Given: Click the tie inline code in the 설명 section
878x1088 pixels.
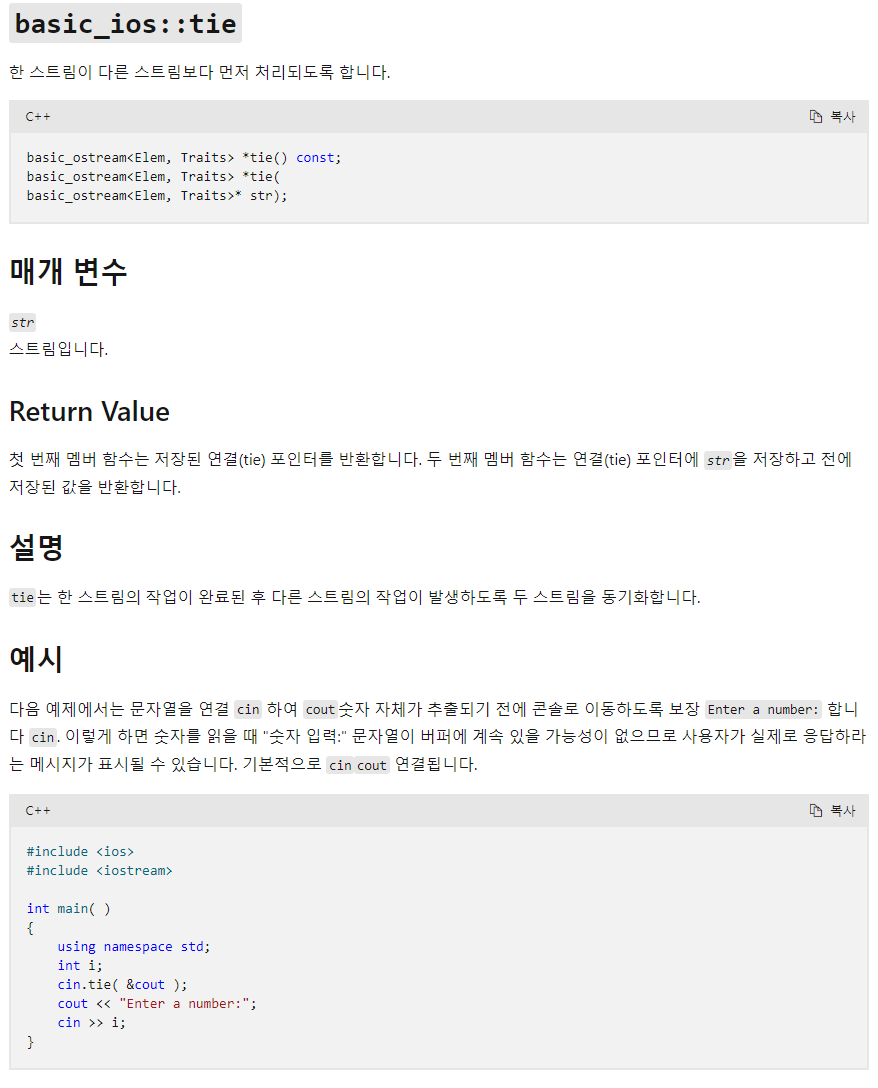Looking at the screenshot, I should click(x=22, y=597).
